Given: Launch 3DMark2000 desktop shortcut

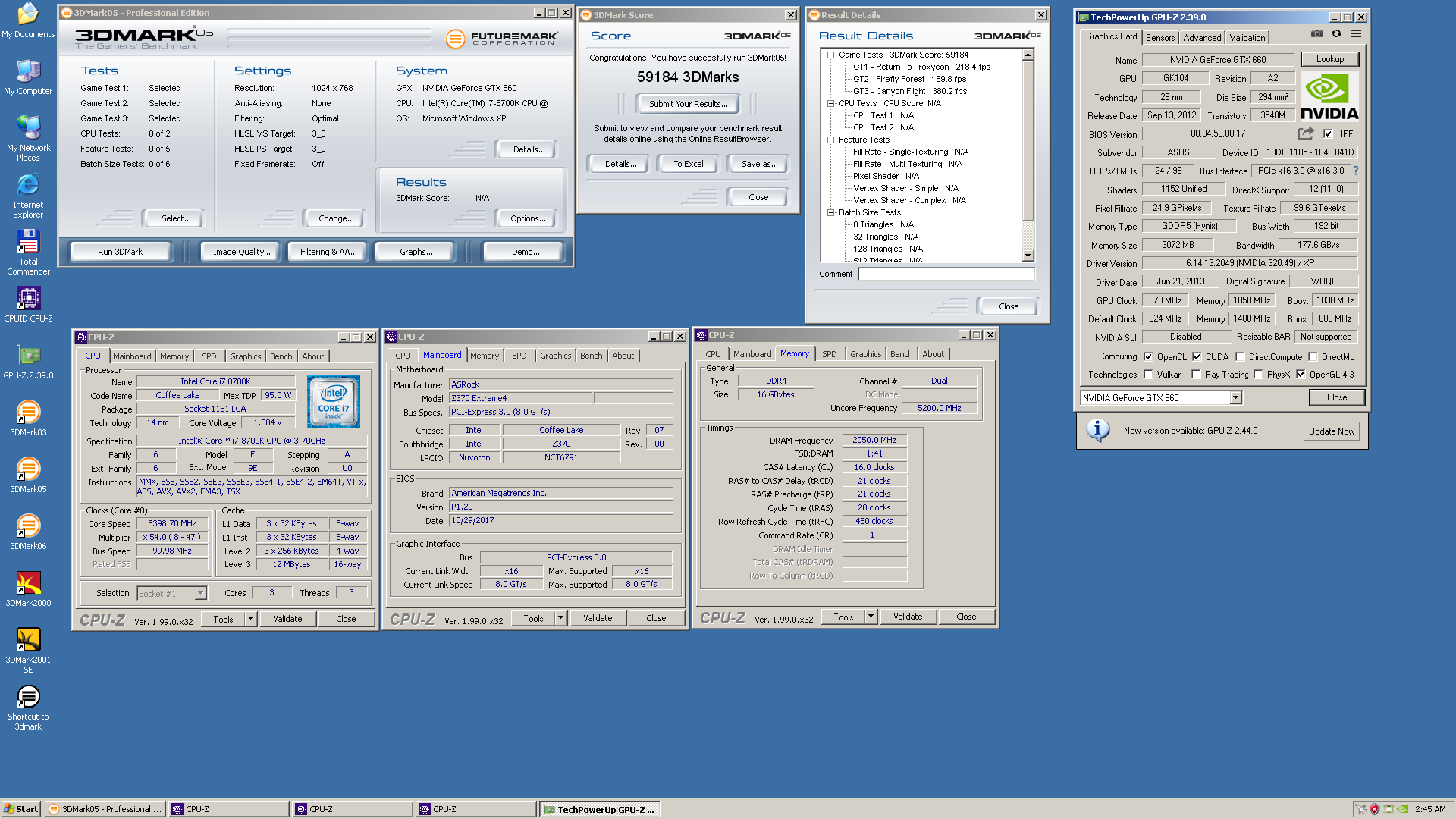Looking at the screenshot, I should click(x=28, y=589).
